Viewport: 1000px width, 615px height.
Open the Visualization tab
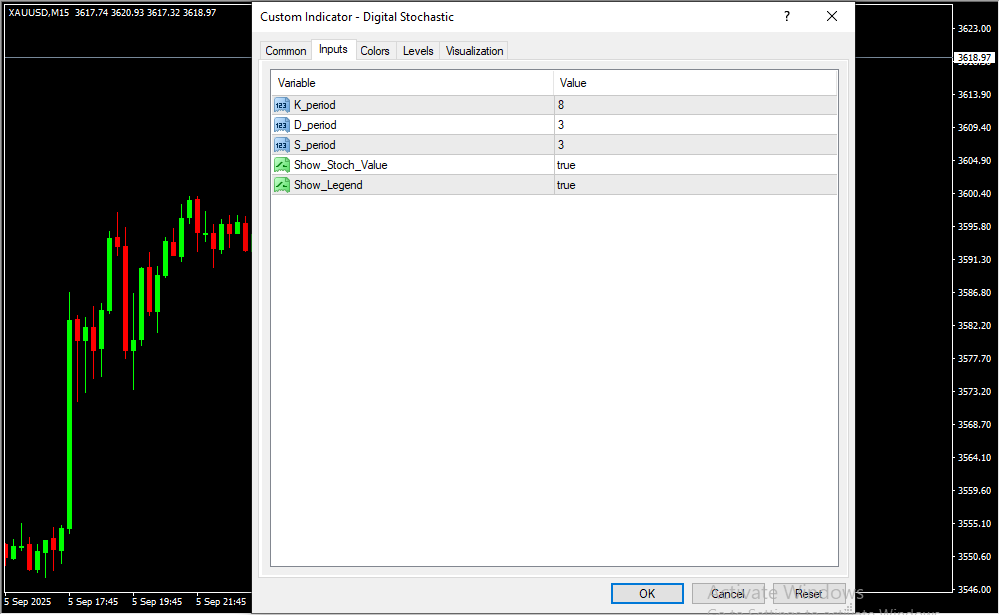[475, 51]
